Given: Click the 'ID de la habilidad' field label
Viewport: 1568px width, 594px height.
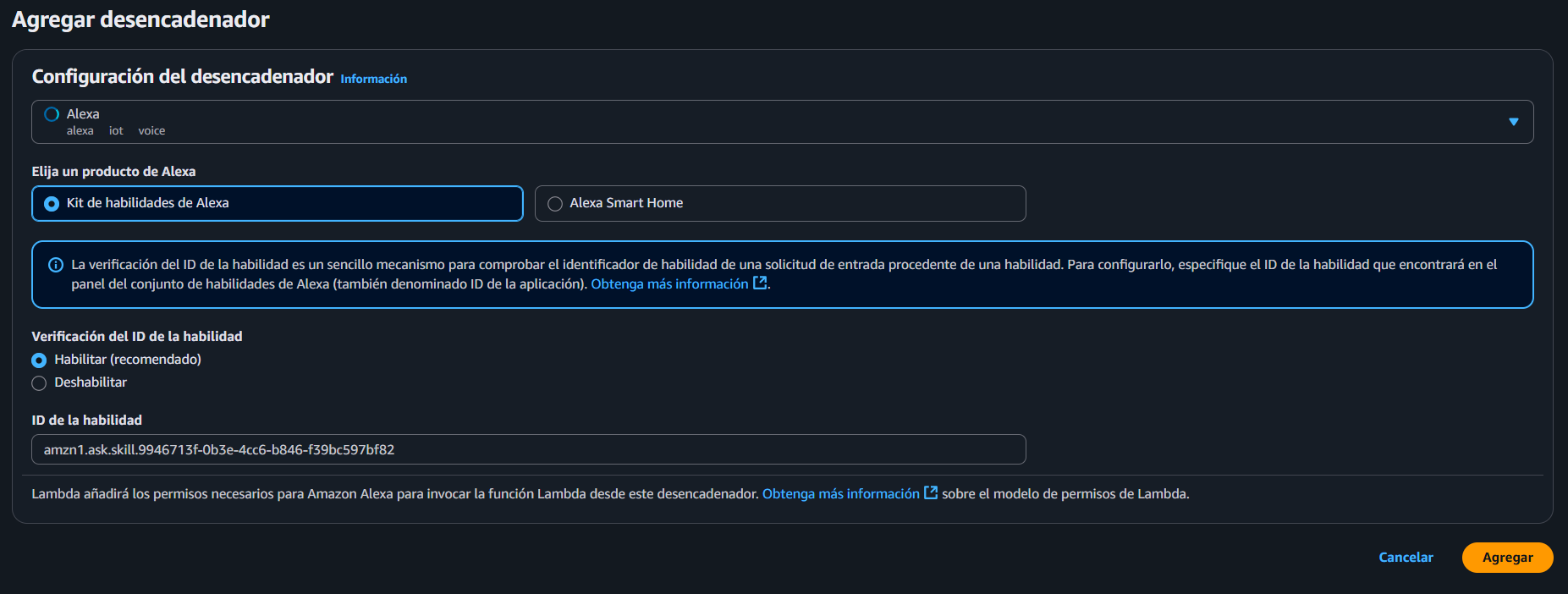Looking at the screenshot, I should [x=86, y=421].
